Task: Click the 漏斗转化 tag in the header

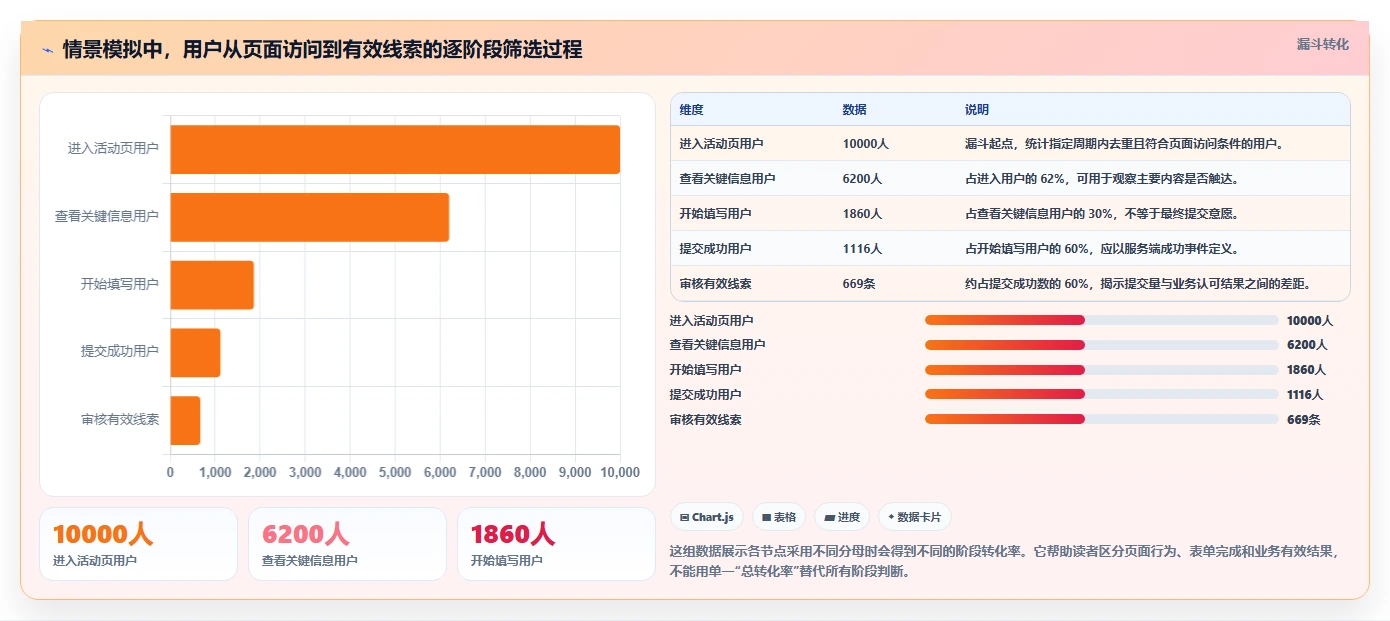Action: [x=1322, y=44]
